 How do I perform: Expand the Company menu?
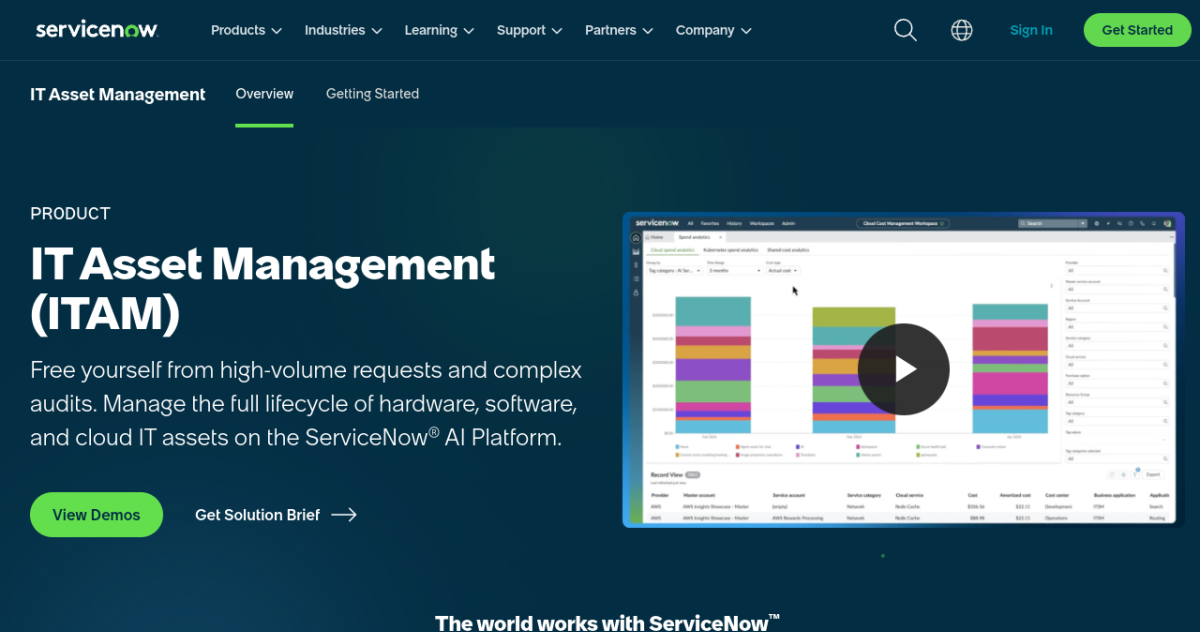tap(713, 30)
